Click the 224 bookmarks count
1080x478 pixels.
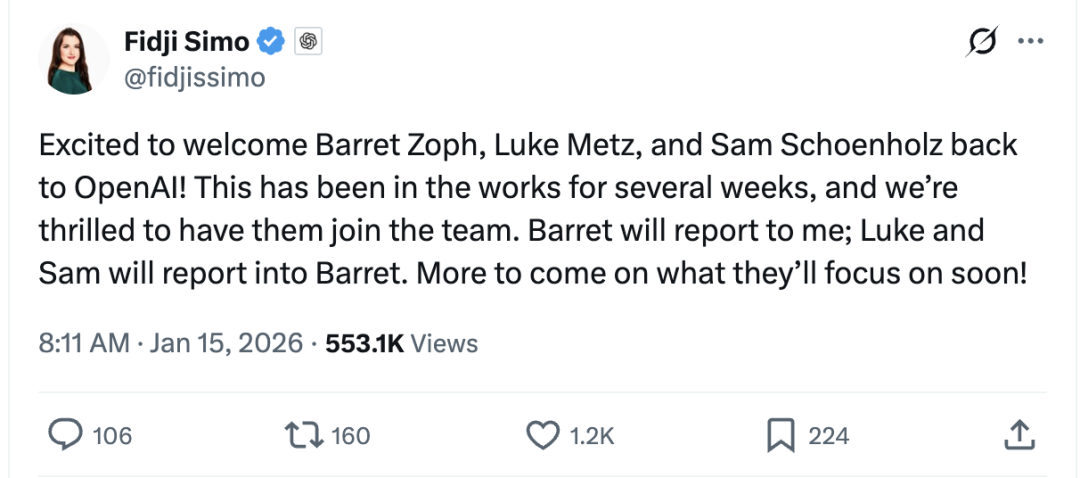[x=828, y=436]
